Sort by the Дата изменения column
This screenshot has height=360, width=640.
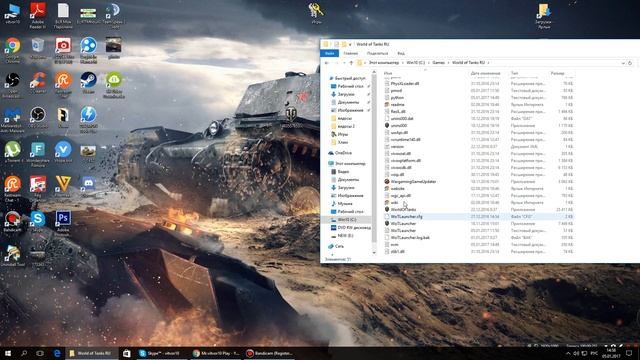[485, 73]
